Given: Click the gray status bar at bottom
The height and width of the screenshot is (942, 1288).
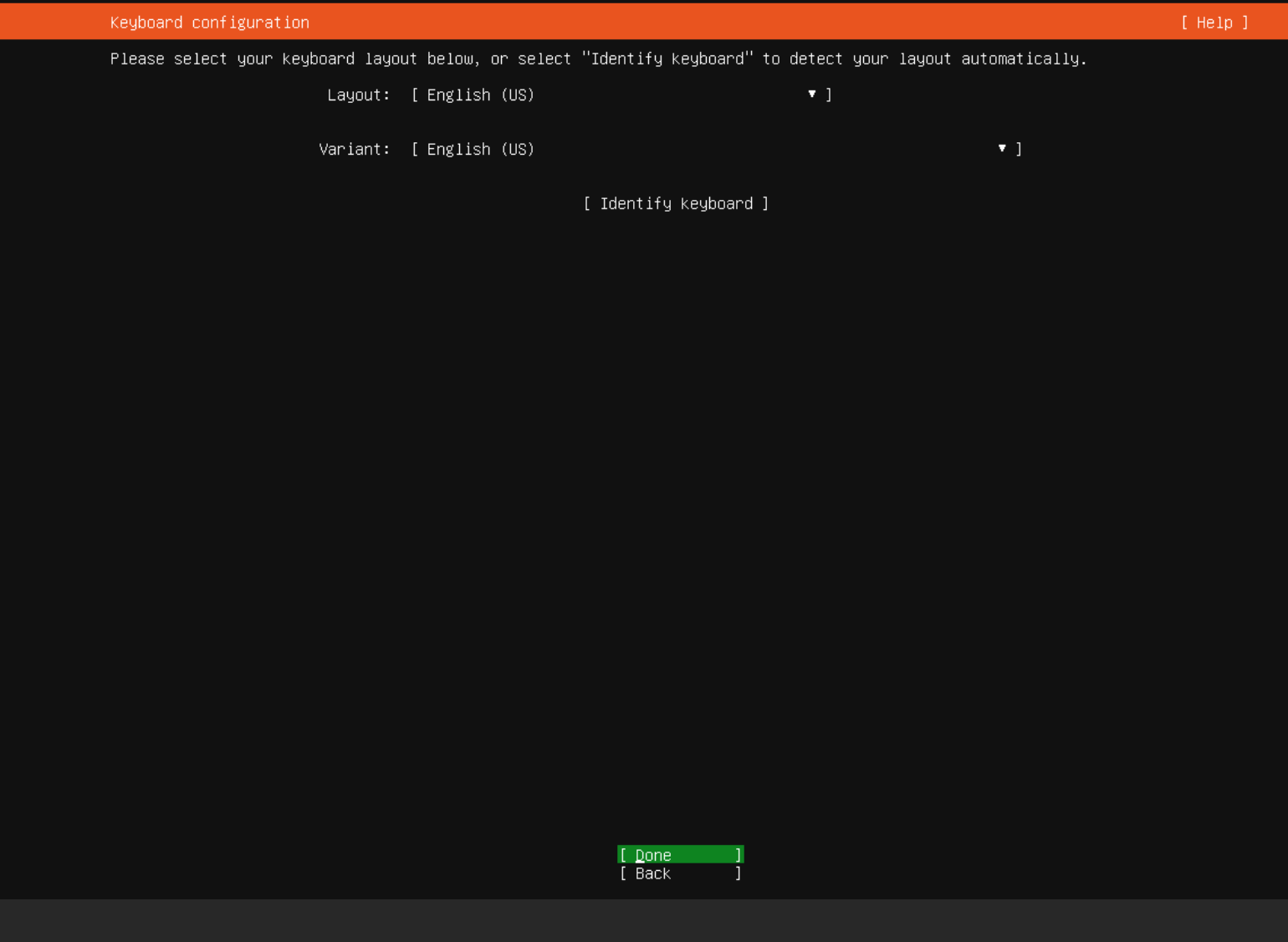Looking at the screenshot, I should 644,920.
